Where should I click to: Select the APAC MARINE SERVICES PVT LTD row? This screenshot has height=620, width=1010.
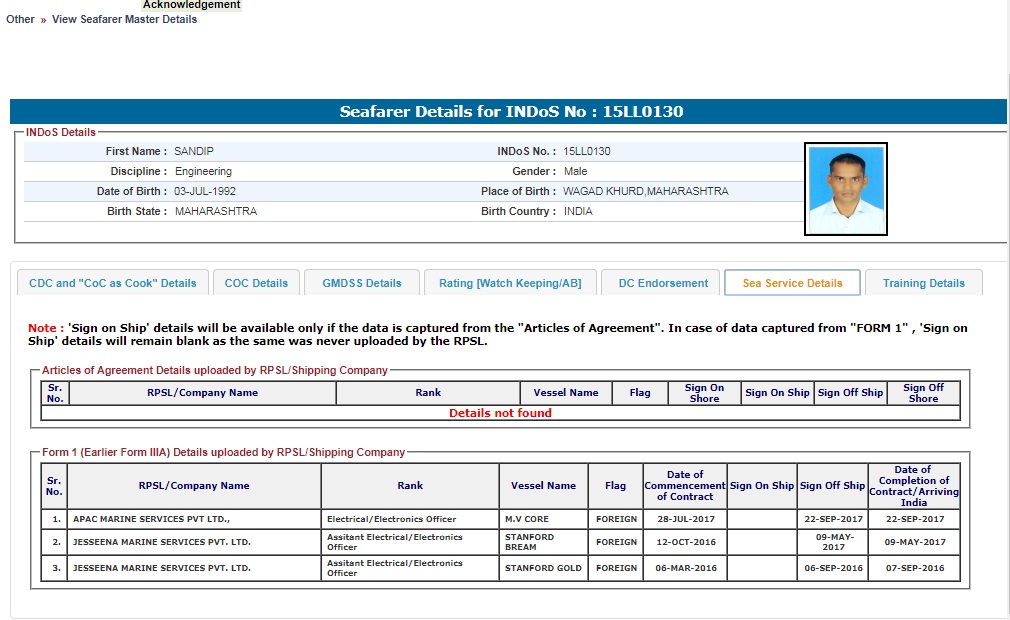coord(151,519)
